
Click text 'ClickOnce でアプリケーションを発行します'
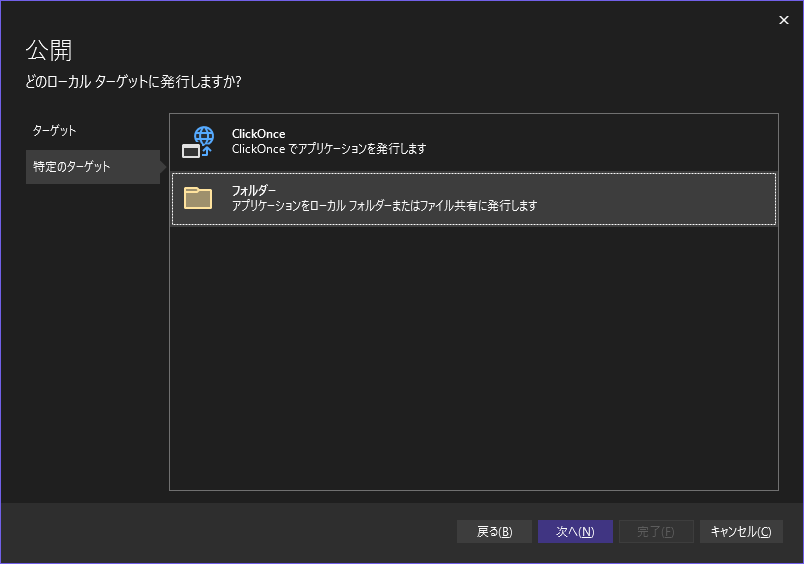[329, 149]
